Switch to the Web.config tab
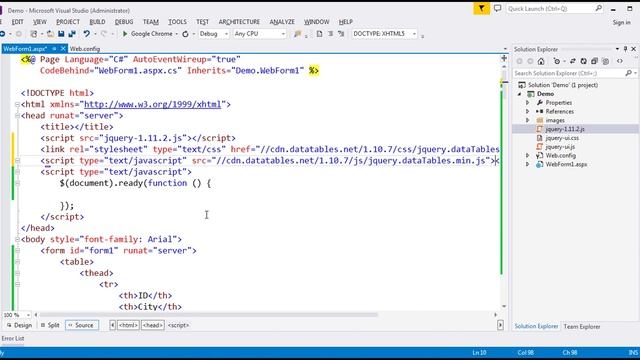 (x=84, y=49)
